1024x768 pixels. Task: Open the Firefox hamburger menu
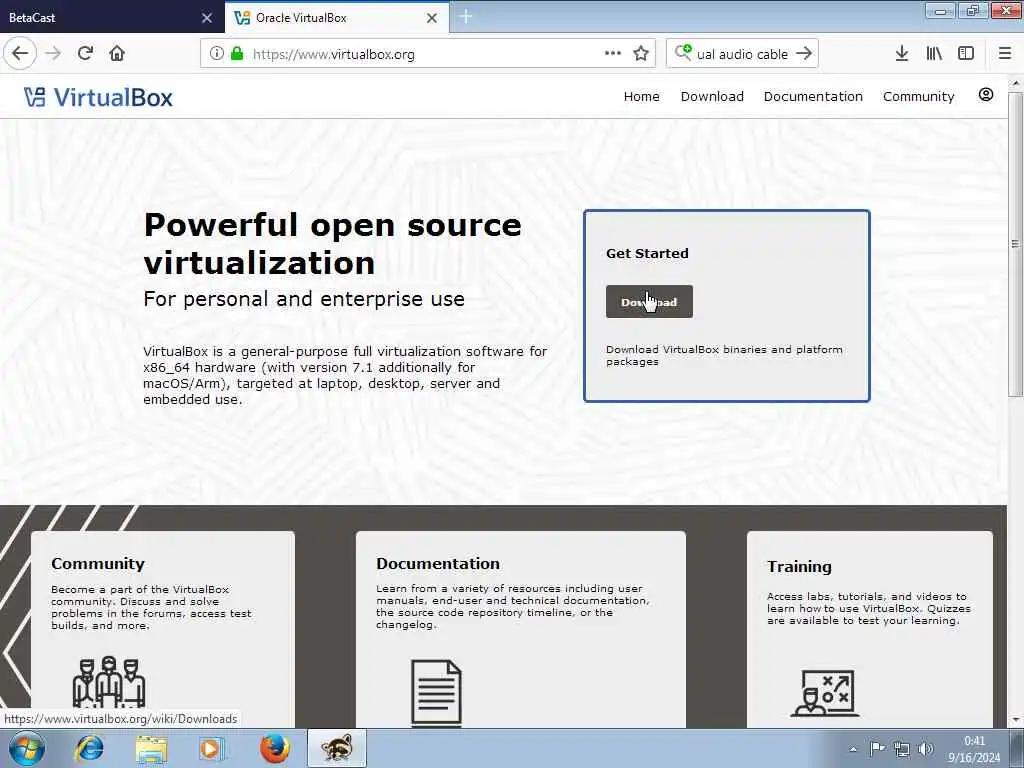[x=1005, y=54]
